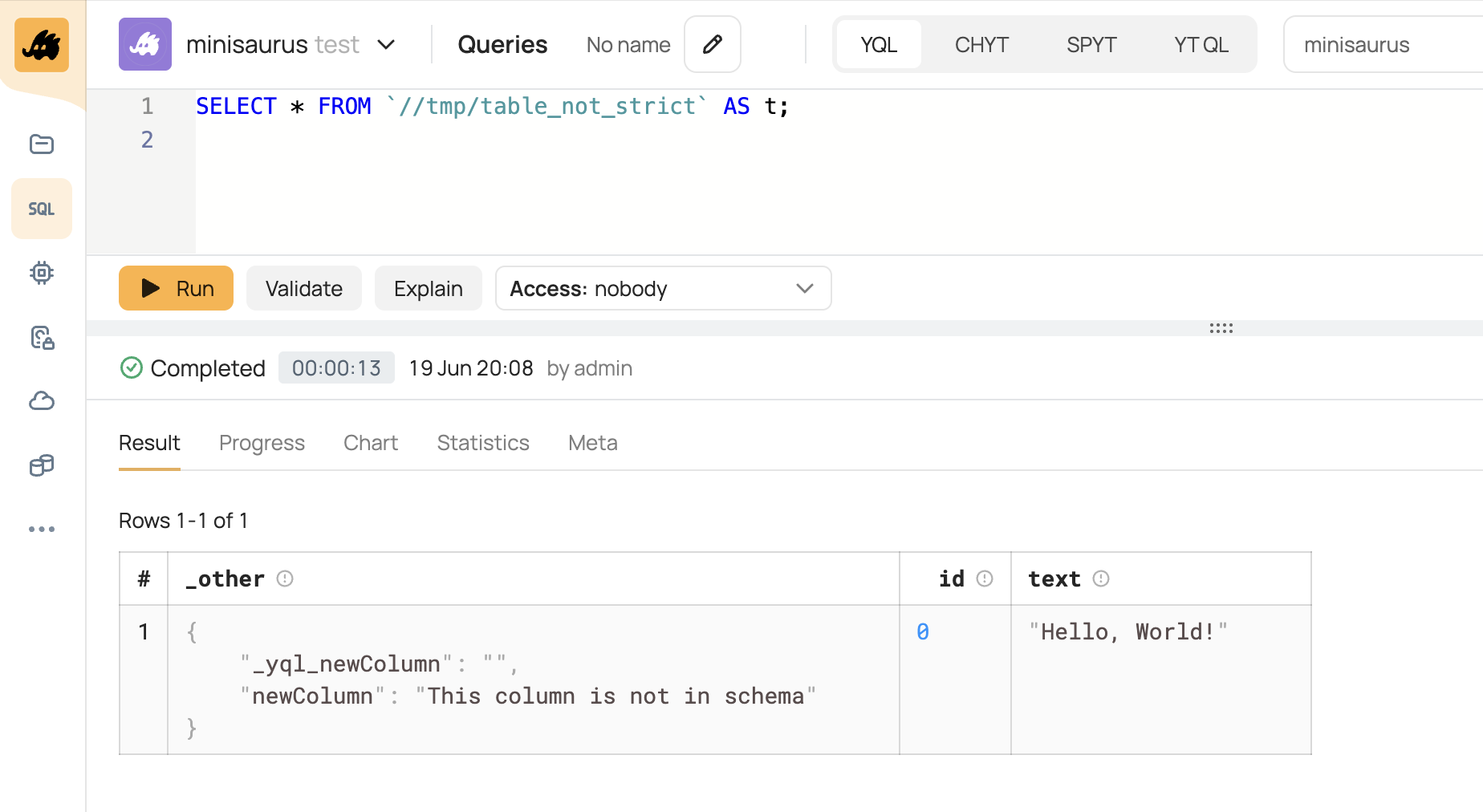The height and width of the screenshot is (812, 1483).
Task: Click the cloud icon in sidebar
Action: coord(42,400)
